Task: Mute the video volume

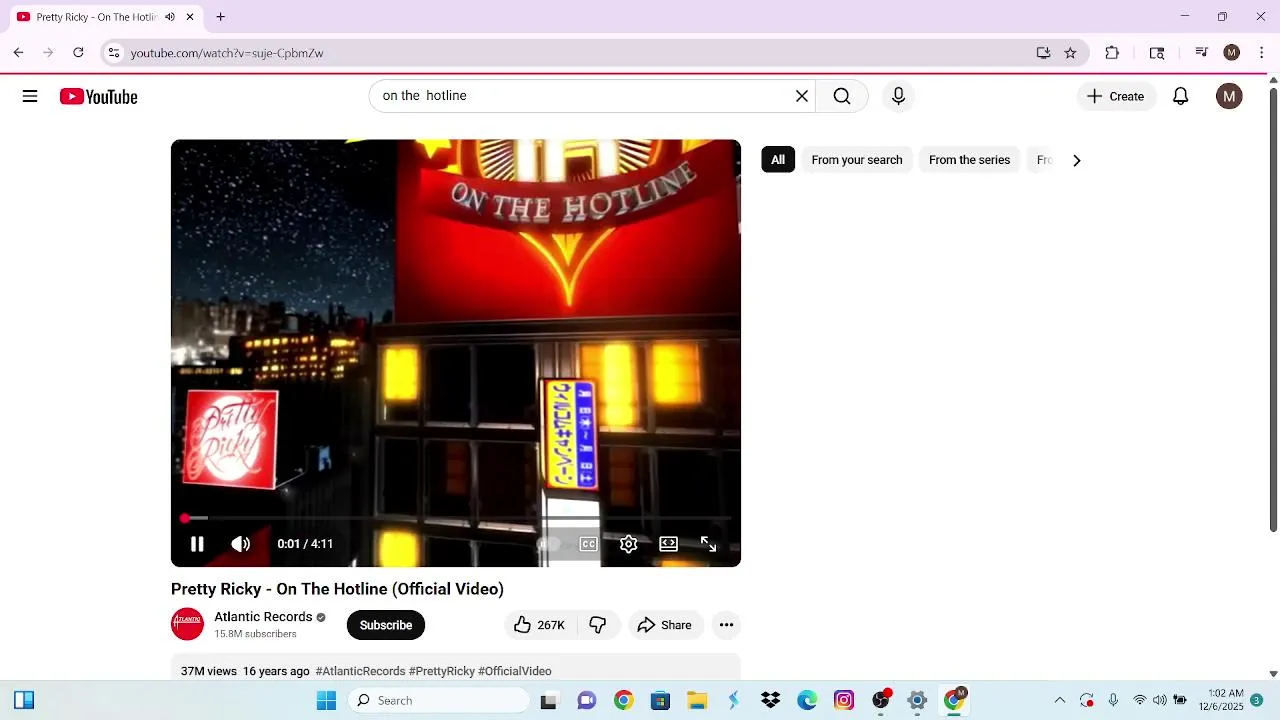Action: (x=240, y=544)
